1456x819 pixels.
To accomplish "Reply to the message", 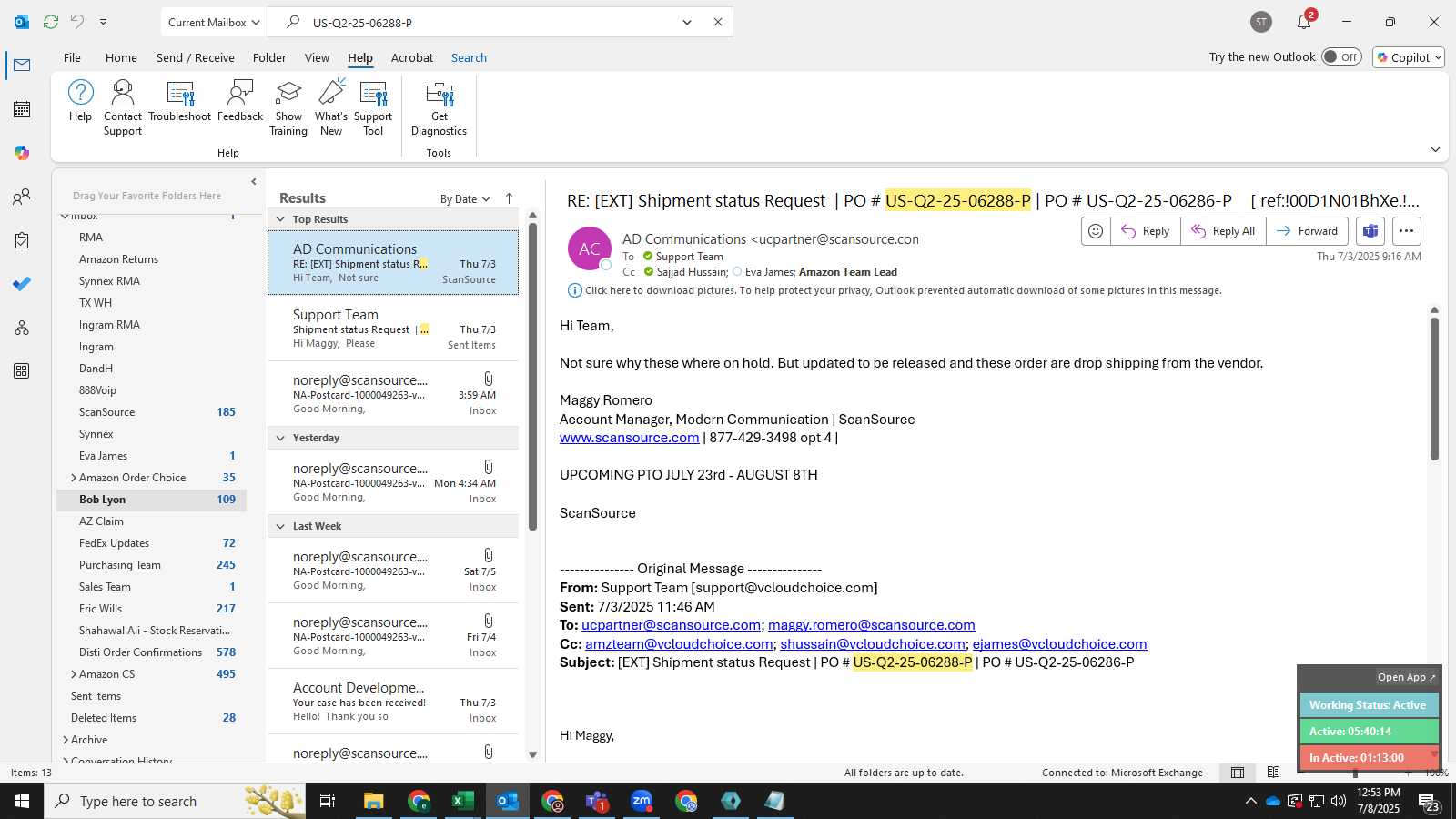I will click(x=1146, y=231).
